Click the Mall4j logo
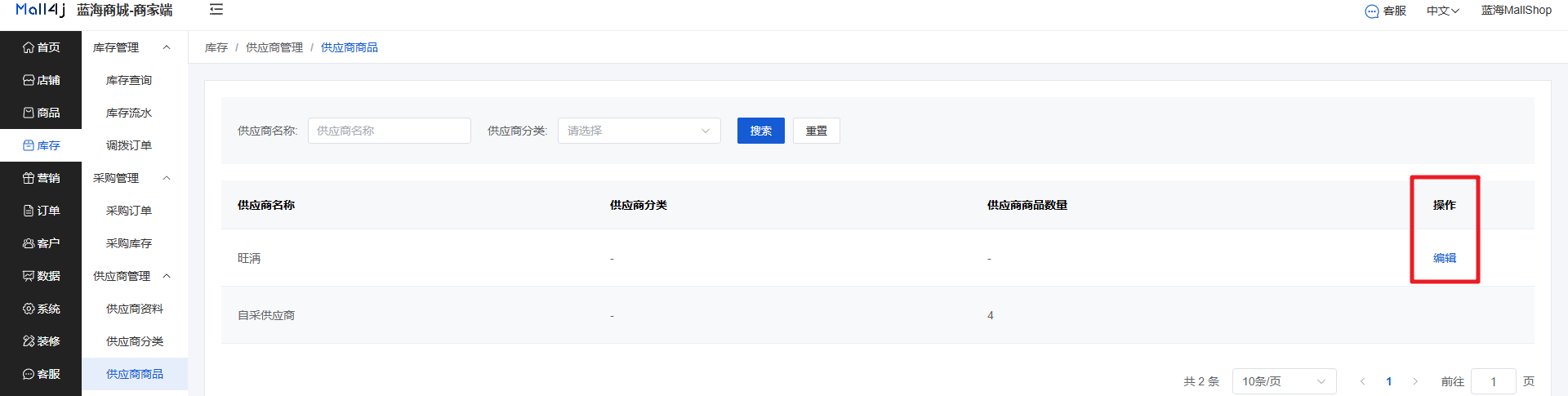Image resolution: width=1568 pixels, height=396 pixels. (x=40, y=10)
